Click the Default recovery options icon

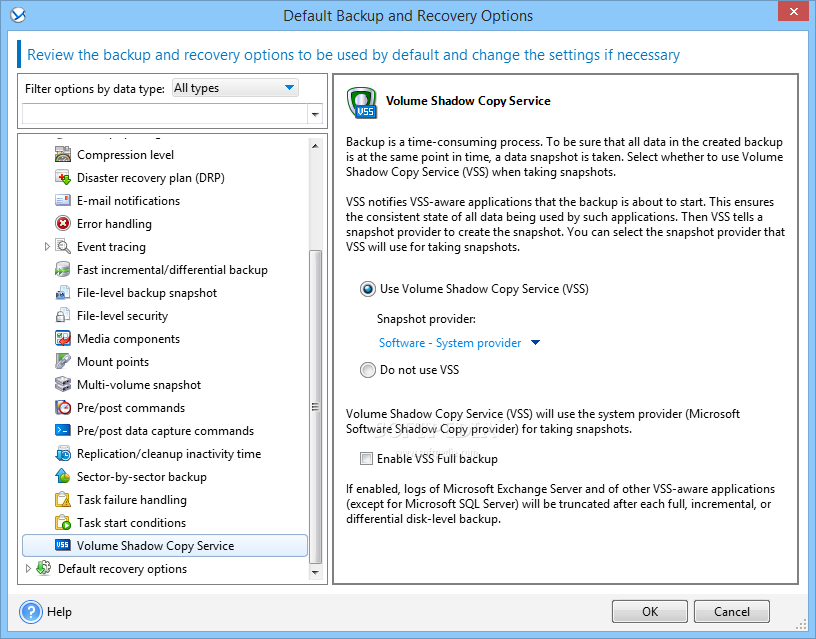(44, 568)
